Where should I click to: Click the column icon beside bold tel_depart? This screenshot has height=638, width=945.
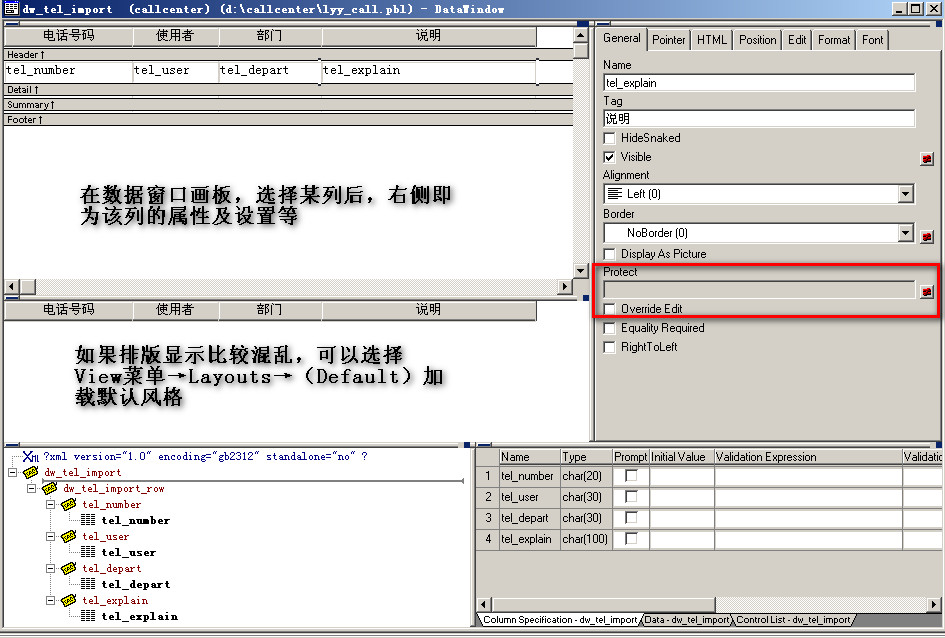coord(88,584)
